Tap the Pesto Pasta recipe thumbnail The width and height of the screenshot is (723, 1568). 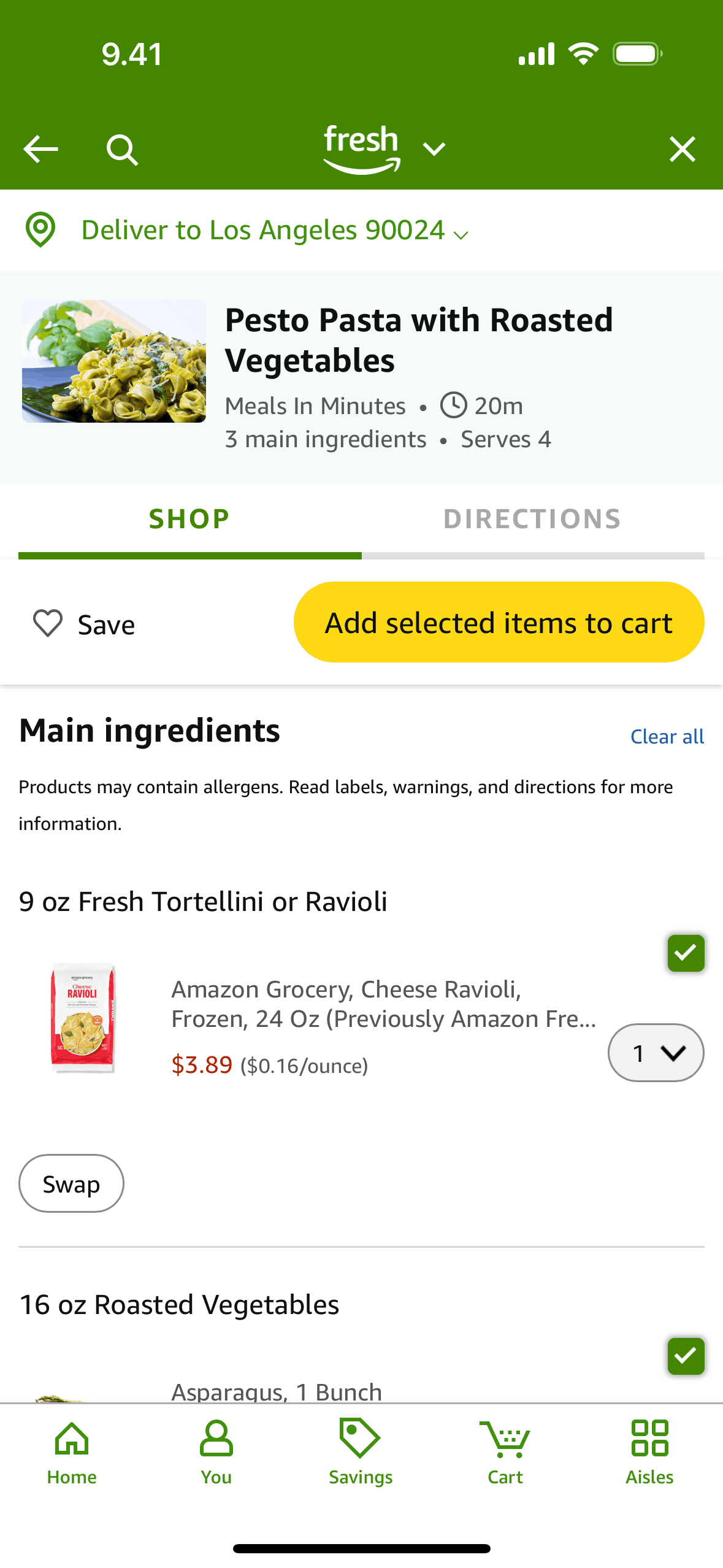[x=114, y=361]
